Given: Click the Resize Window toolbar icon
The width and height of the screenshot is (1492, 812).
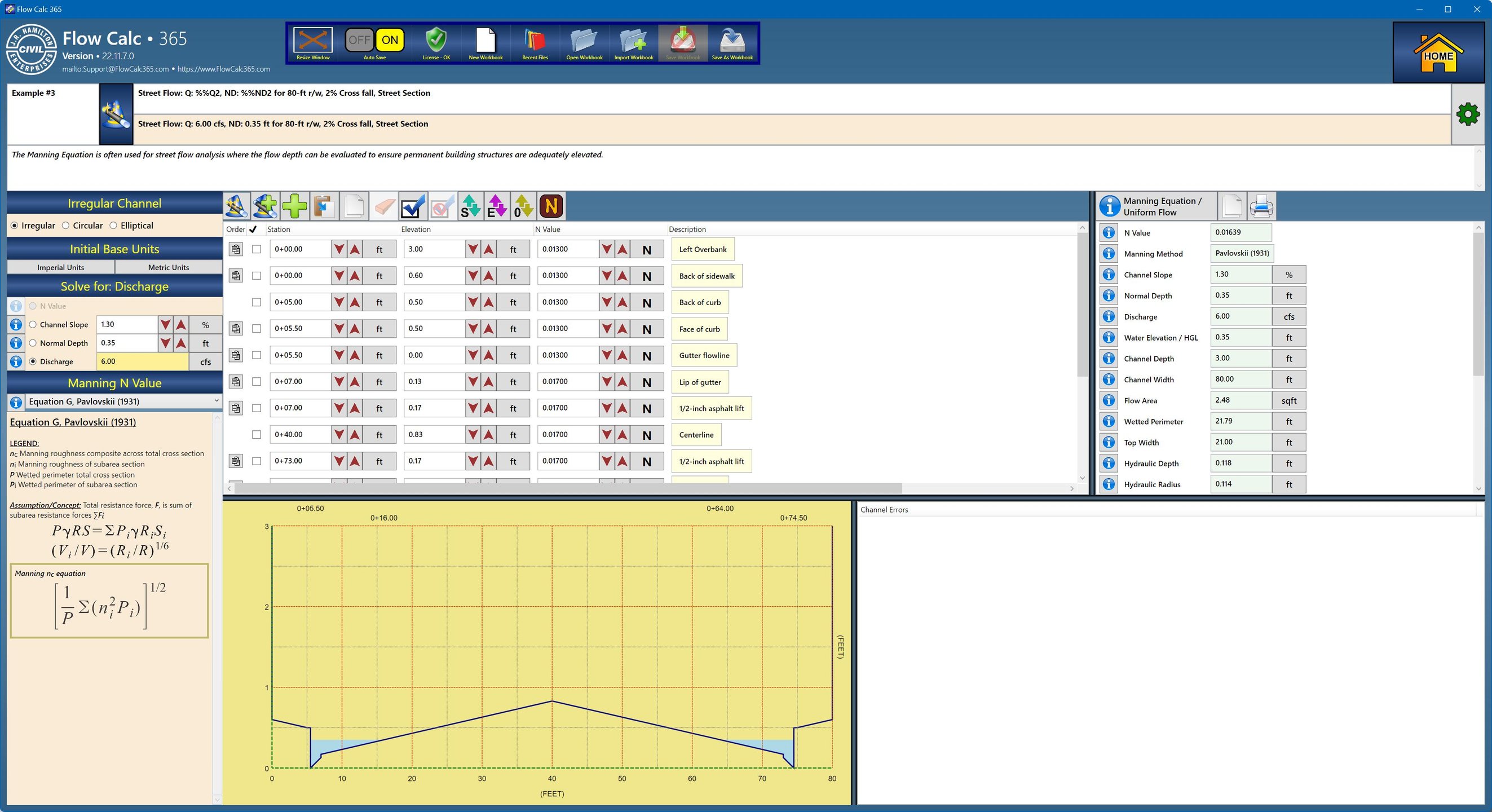Looking at the screenshot, I should 313,41.
